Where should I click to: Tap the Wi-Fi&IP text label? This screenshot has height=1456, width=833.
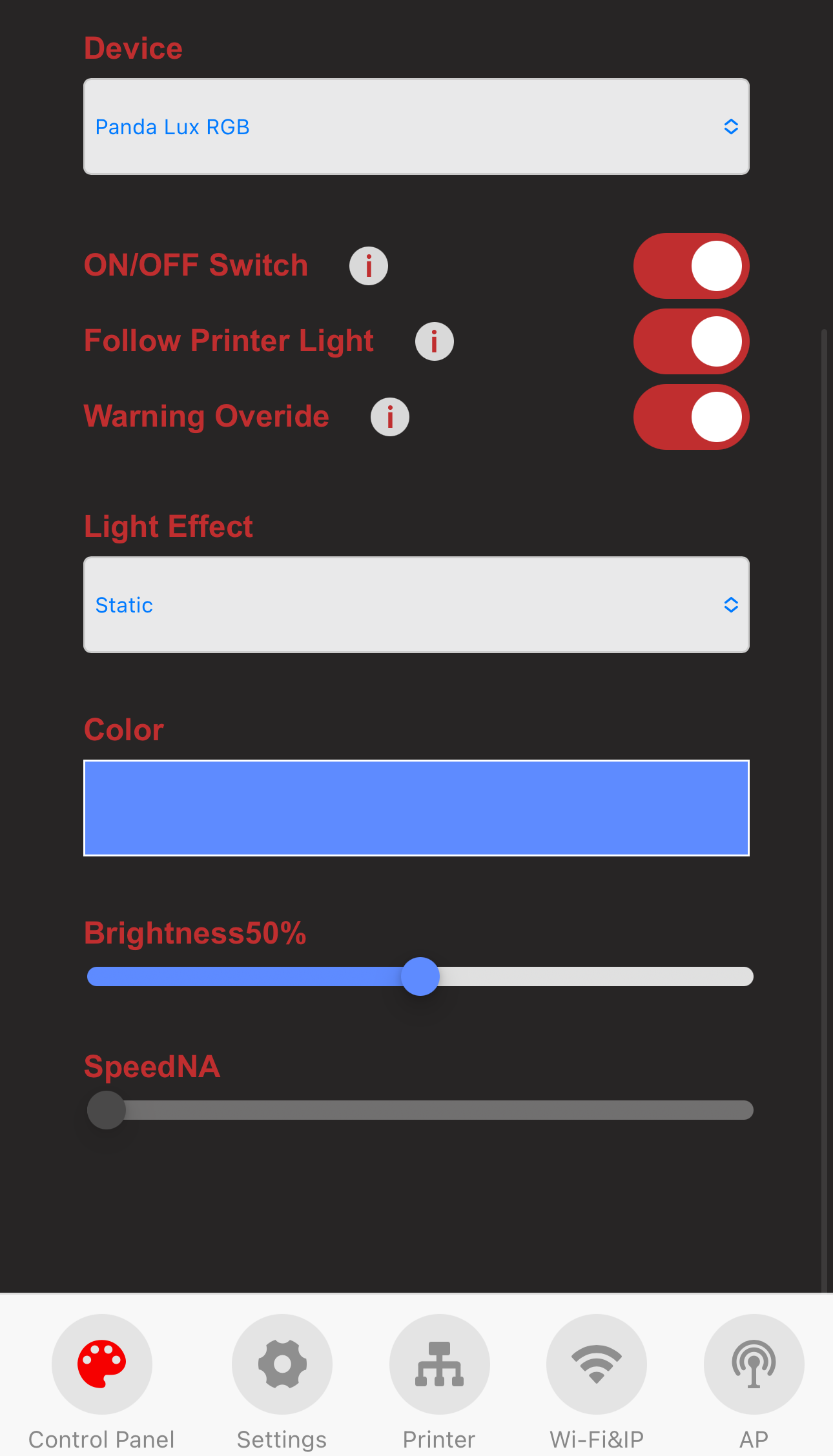pos(597,1440)
